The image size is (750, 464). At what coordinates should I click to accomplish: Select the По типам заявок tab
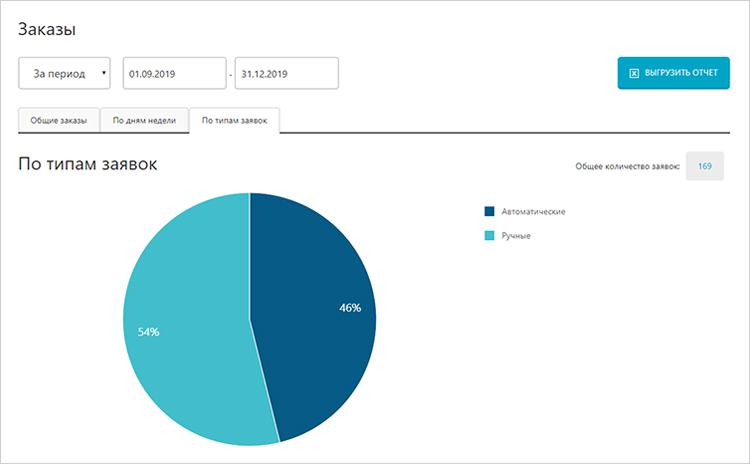click(x=234, y=120)
